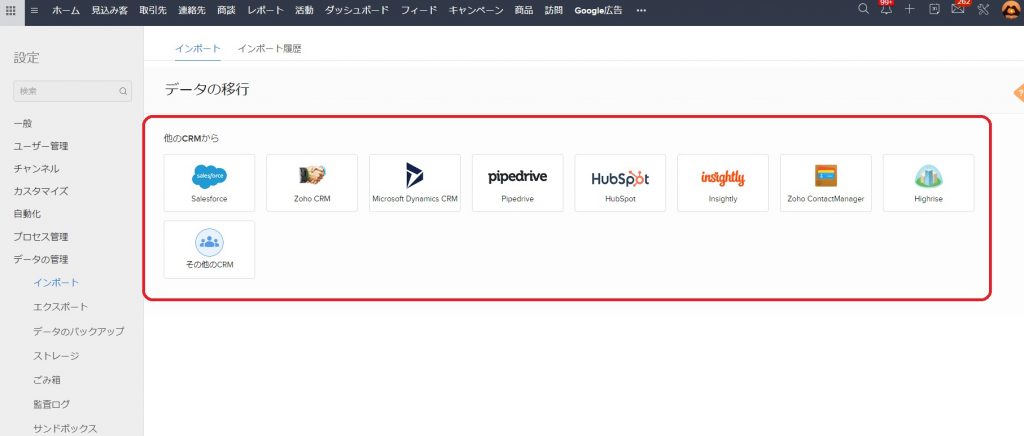This screenshot has height=436, width=1024.
Task: Select Zoho CRM migration card
Action: 312,183
